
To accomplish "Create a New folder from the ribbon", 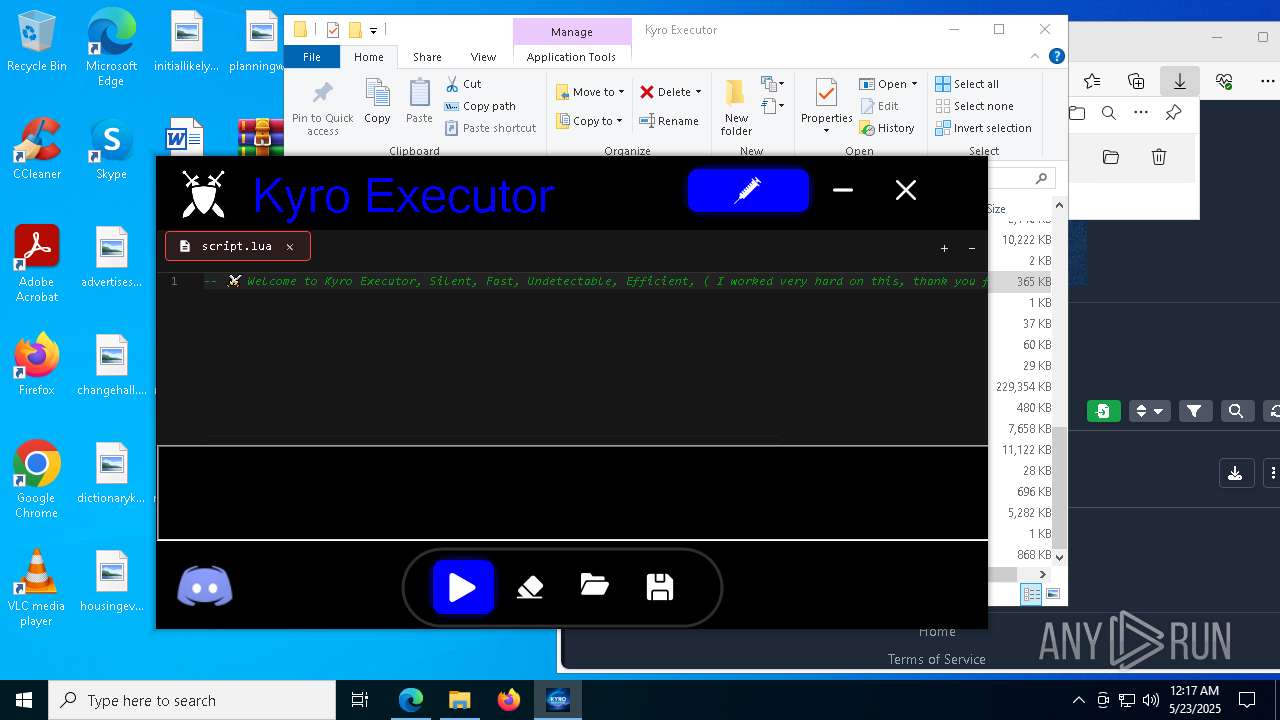I will click(736, 108).
